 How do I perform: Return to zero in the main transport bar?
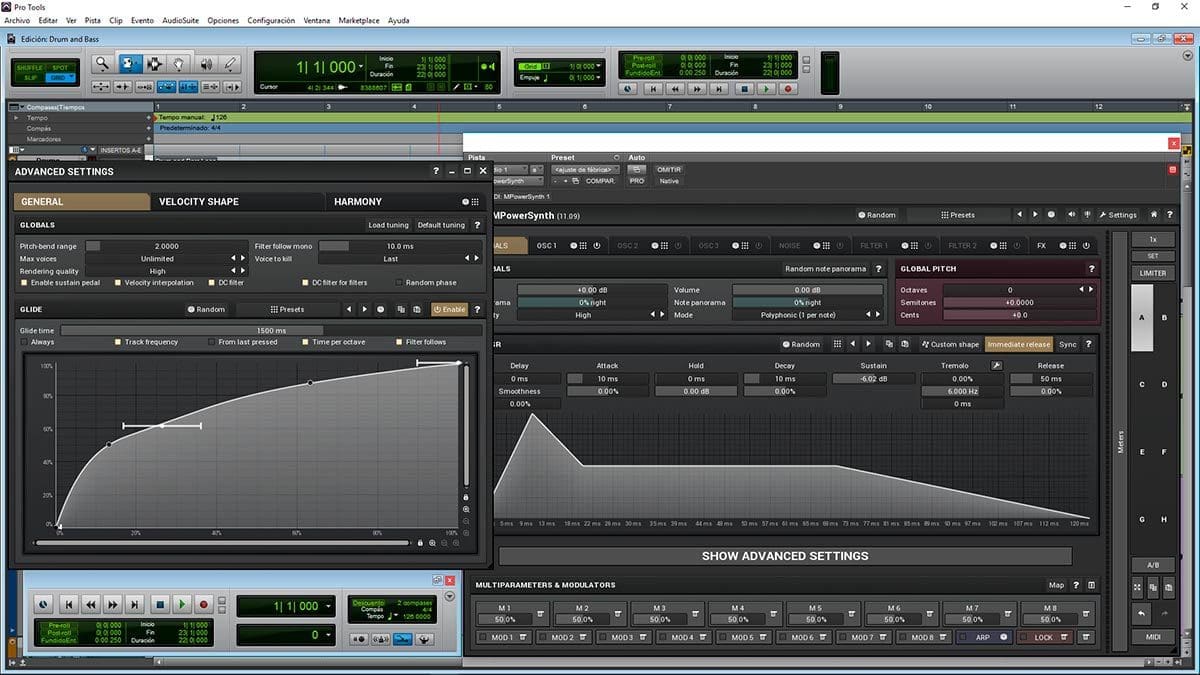[x=652, y=88]
